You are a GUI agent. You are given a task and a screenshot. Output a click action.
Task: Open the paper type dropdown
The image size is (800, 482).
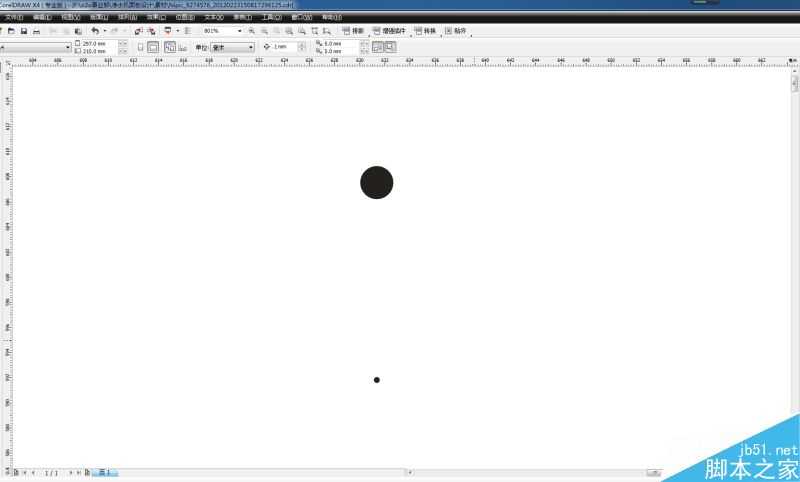coord(35,47)
